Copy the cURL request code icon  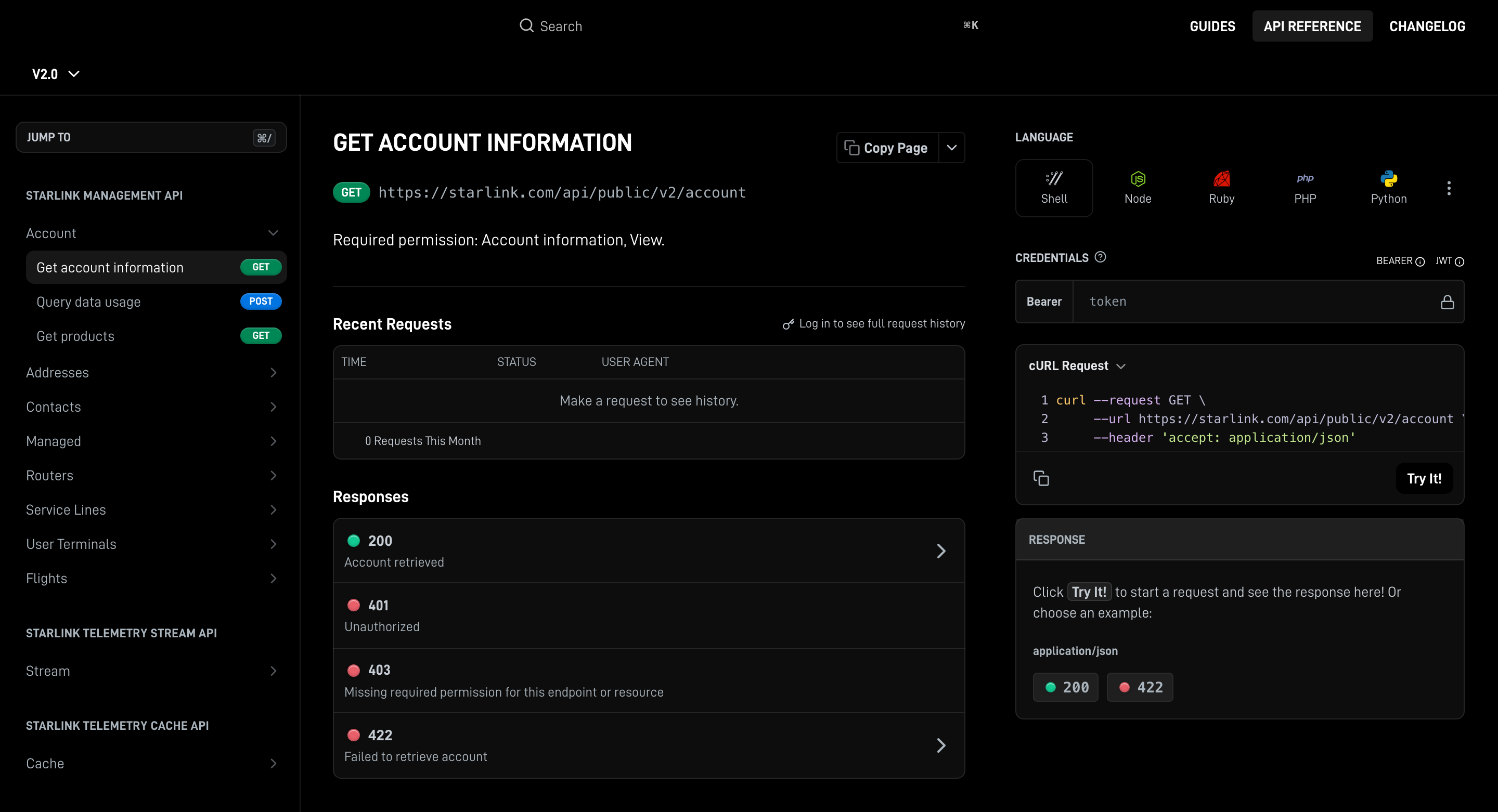point(1041,478)
